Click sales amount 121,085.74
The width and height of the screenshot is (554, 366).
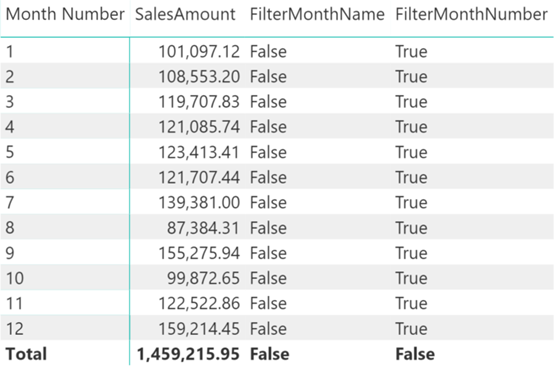[199, 127]
